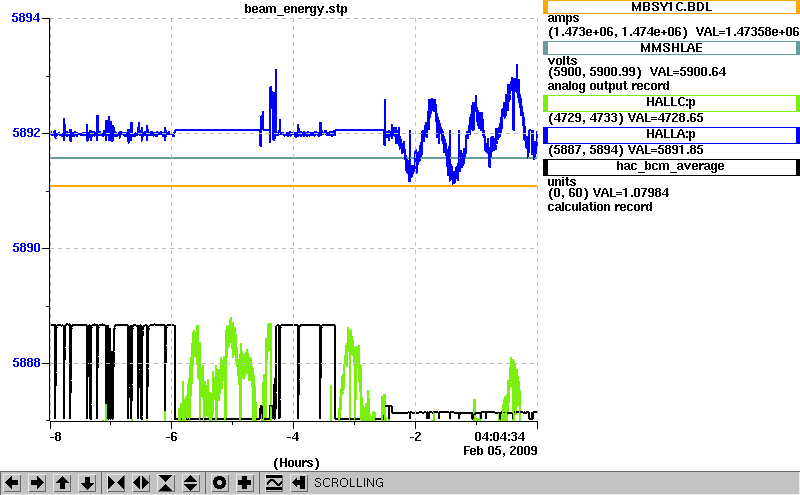Click the SCROLLING status label
Screen dimensions: 800x495
(348, 483)
